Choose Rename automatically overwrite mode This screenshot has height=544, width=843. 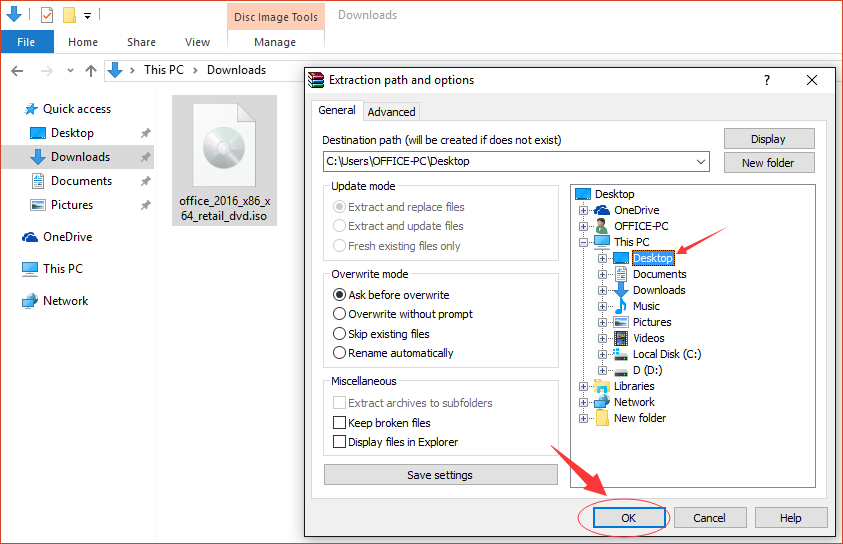[339, 353]
